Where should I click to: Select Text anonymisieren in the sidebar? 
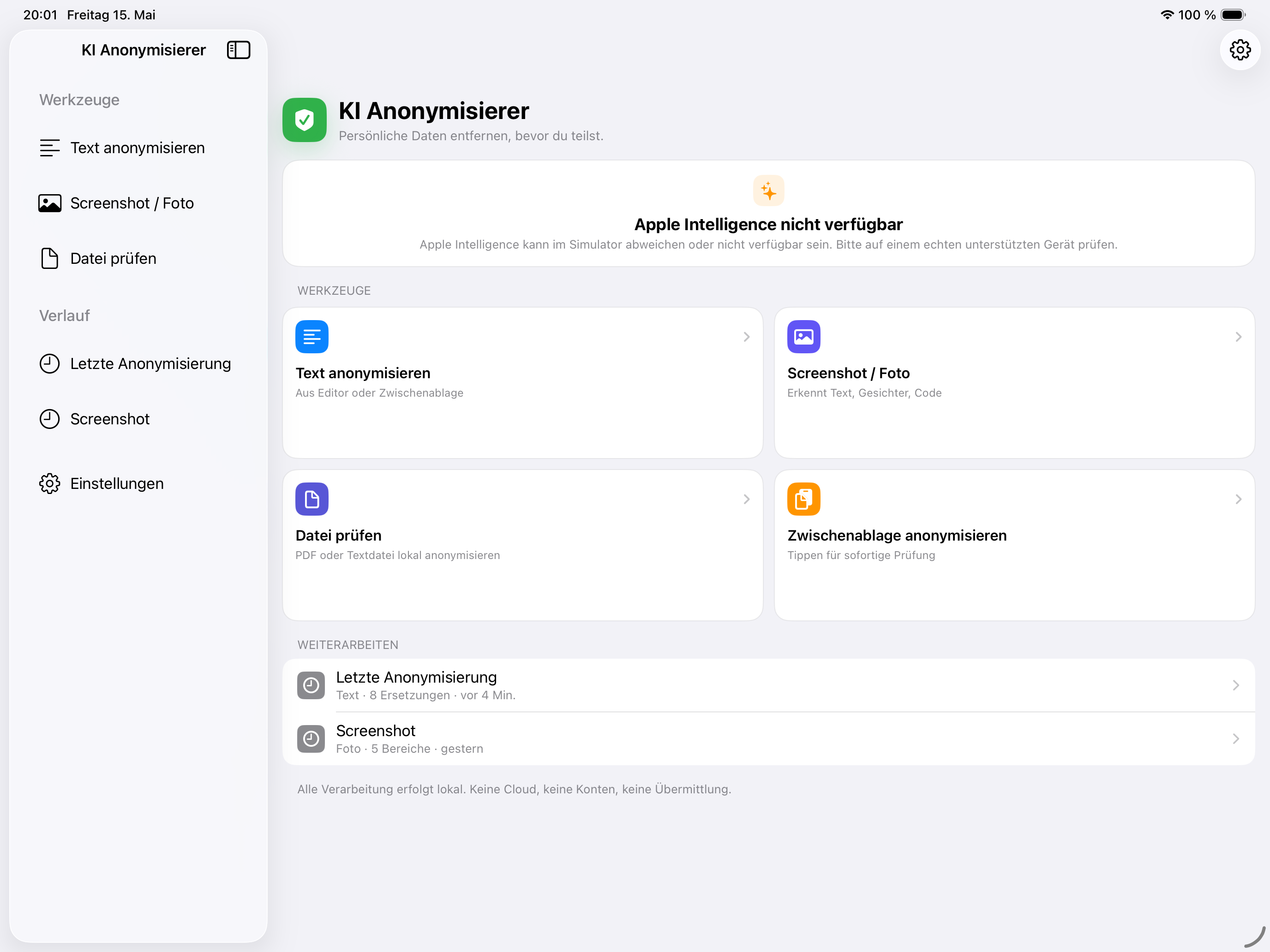(x=138, y=148)
